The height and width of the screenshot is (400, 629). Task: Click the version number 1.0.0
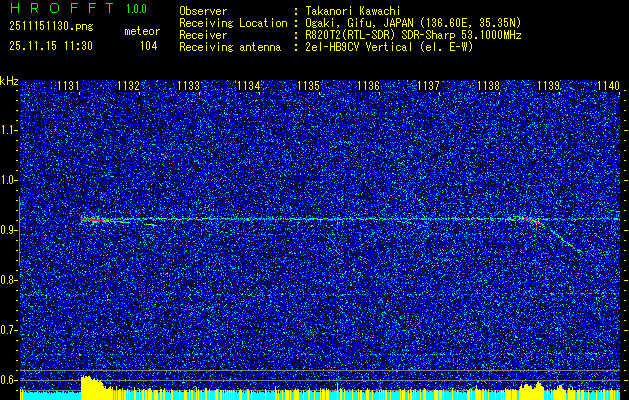coord(136,9)
